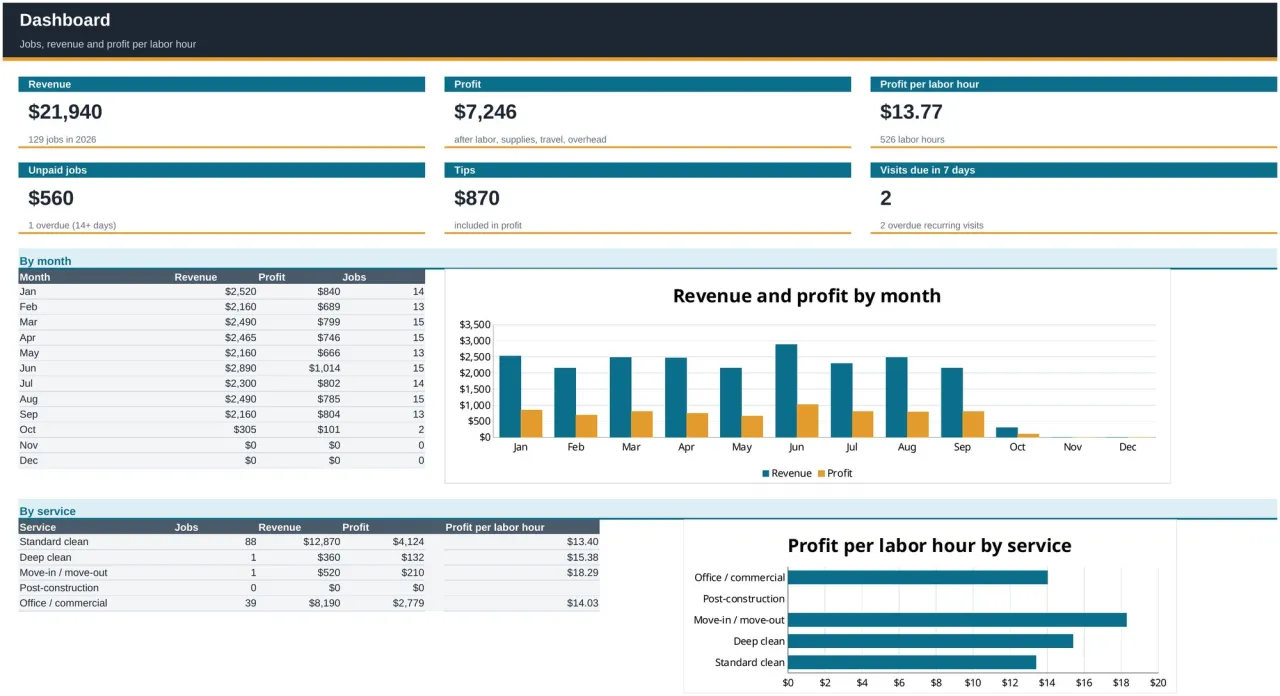Select the Jan revenue cell $2,520
This screenshot has height=696, width=1280.
(240, 292)
